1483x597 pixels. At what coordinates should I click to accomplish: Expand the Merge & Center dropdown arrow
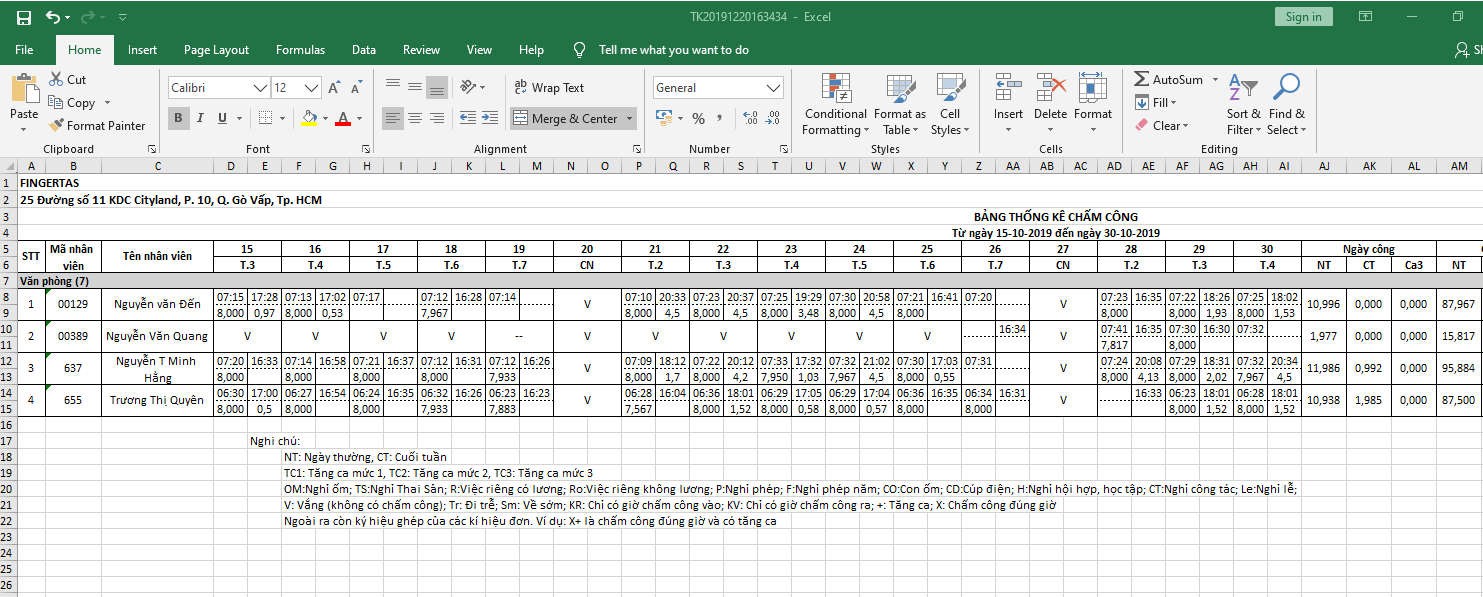(x=630, y=119)
